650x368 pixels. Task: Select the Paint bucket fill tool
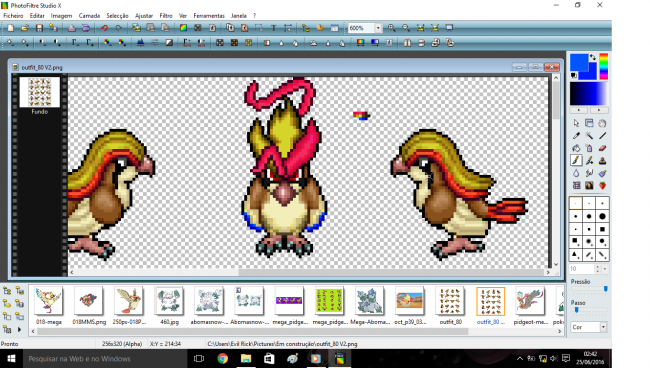576,148
